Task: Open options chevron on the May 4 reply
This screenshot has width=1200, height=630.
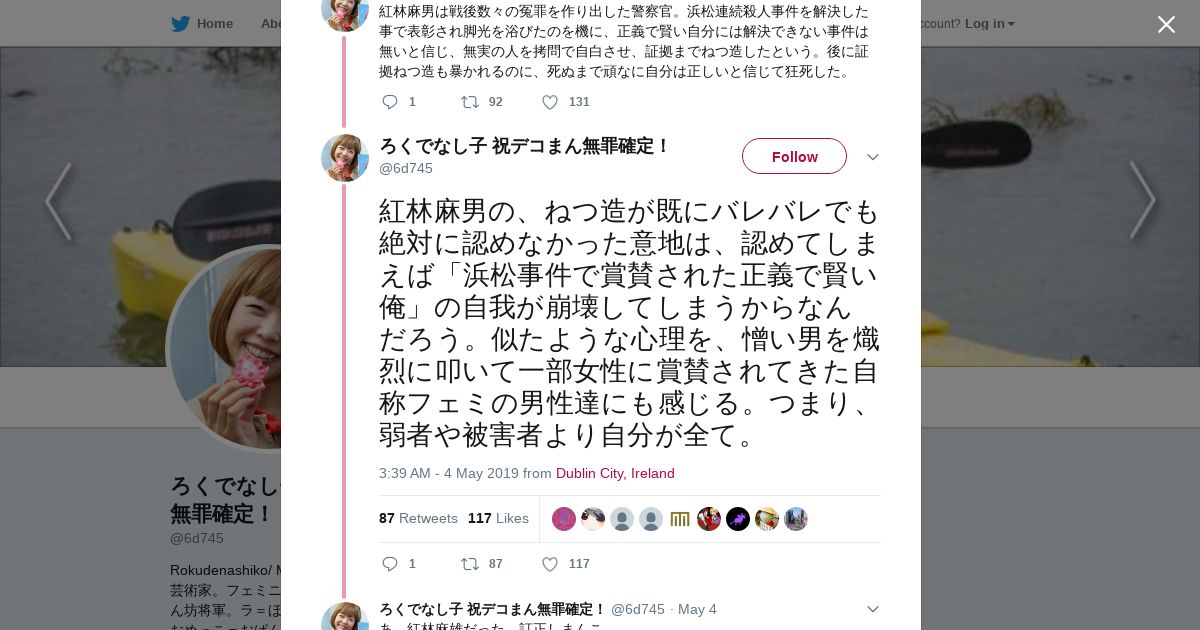Action: 872,609
